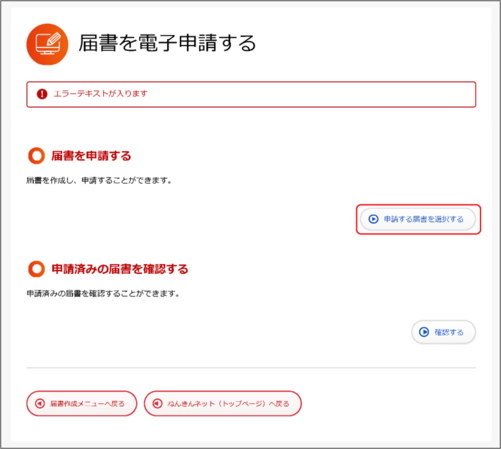Click the orange ring beside 申請済みの届書を確認する
501x449 pixels.
click(x=36, y=269)
